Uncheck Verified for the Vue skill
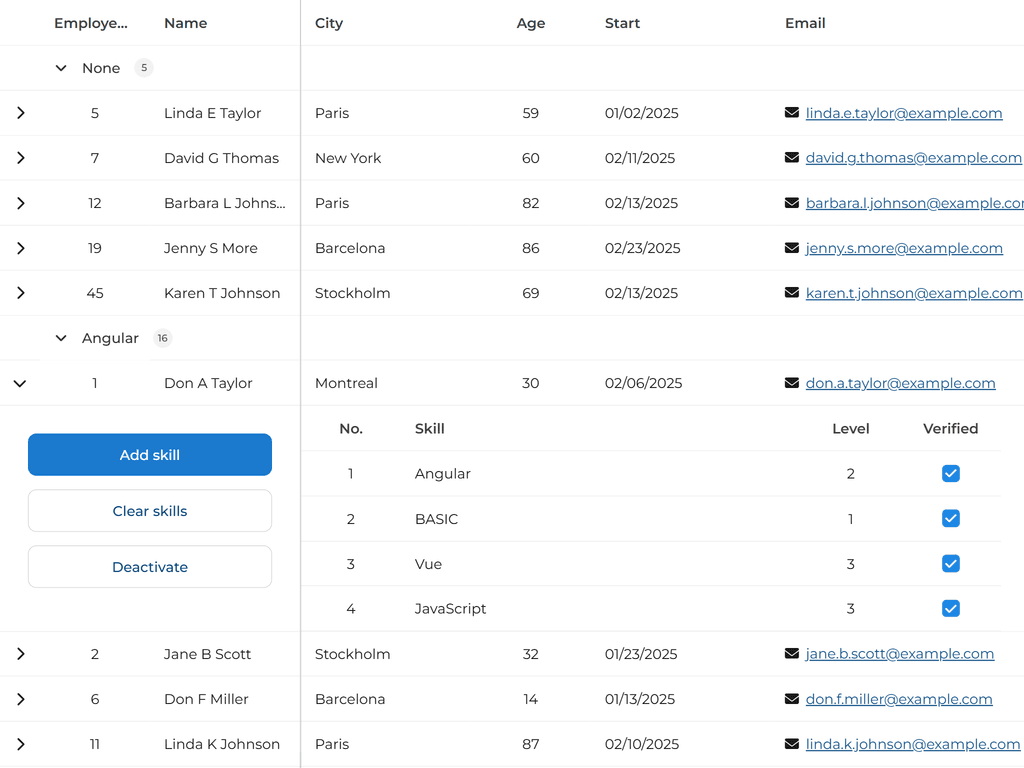1024x768 pixels. pyautogui.click(x=951, y=563)
